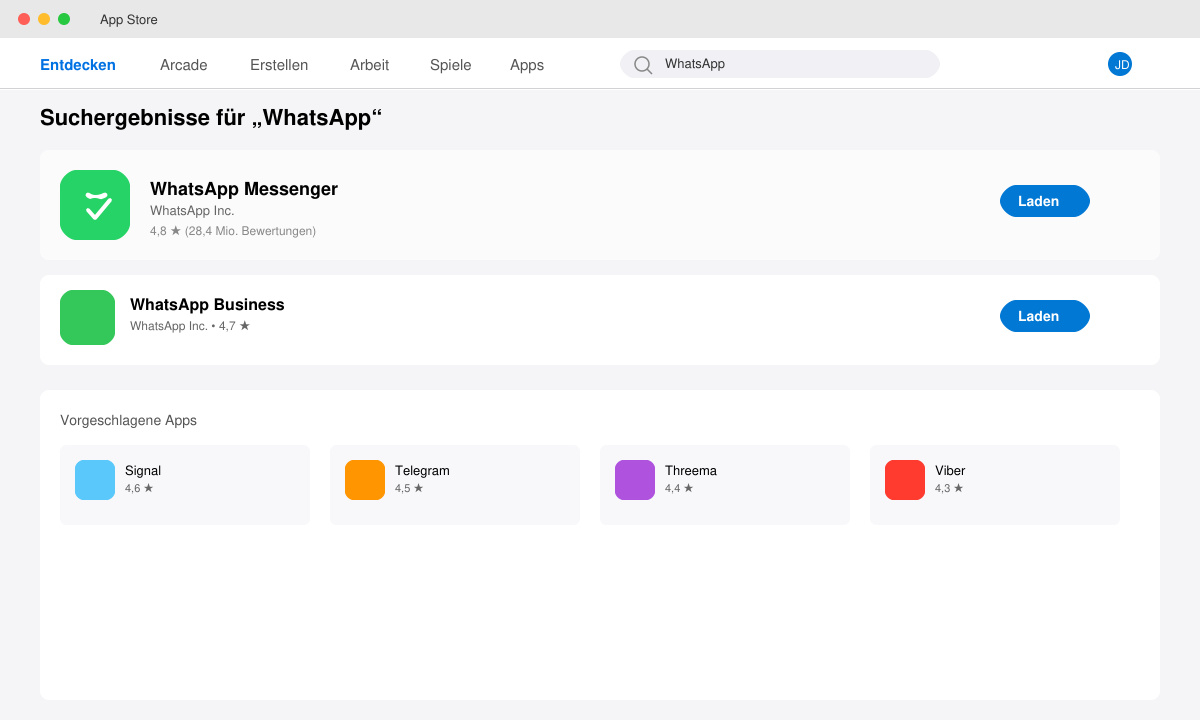Switch to the Spiele tab
The width and height of the screenshot is (1200, 720).
pos(450,65)
